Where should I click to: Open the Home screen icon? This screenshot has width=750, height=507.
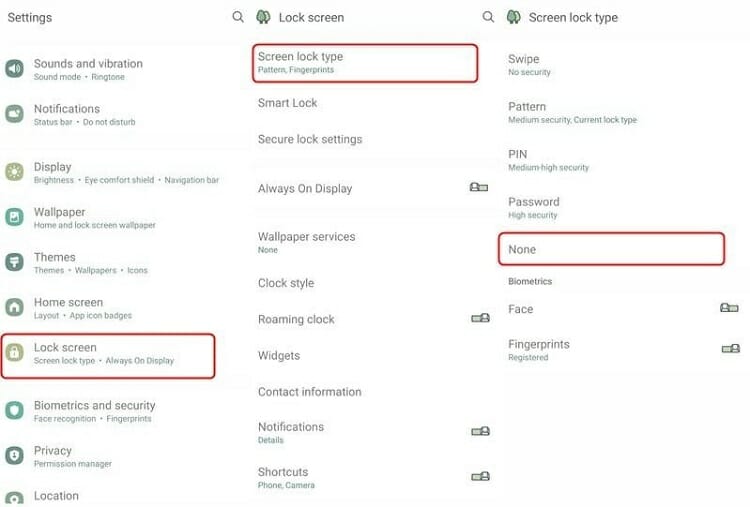pyautogui.click(x=14, y=307)
